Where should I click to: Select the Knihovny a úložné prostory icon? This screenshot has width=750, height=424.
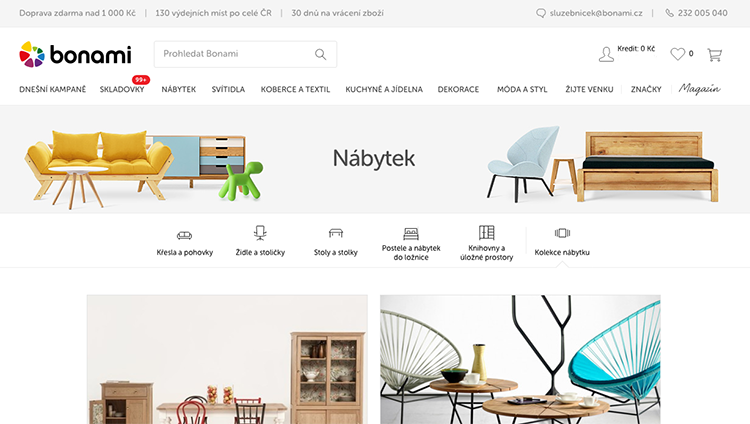(486, 233)
